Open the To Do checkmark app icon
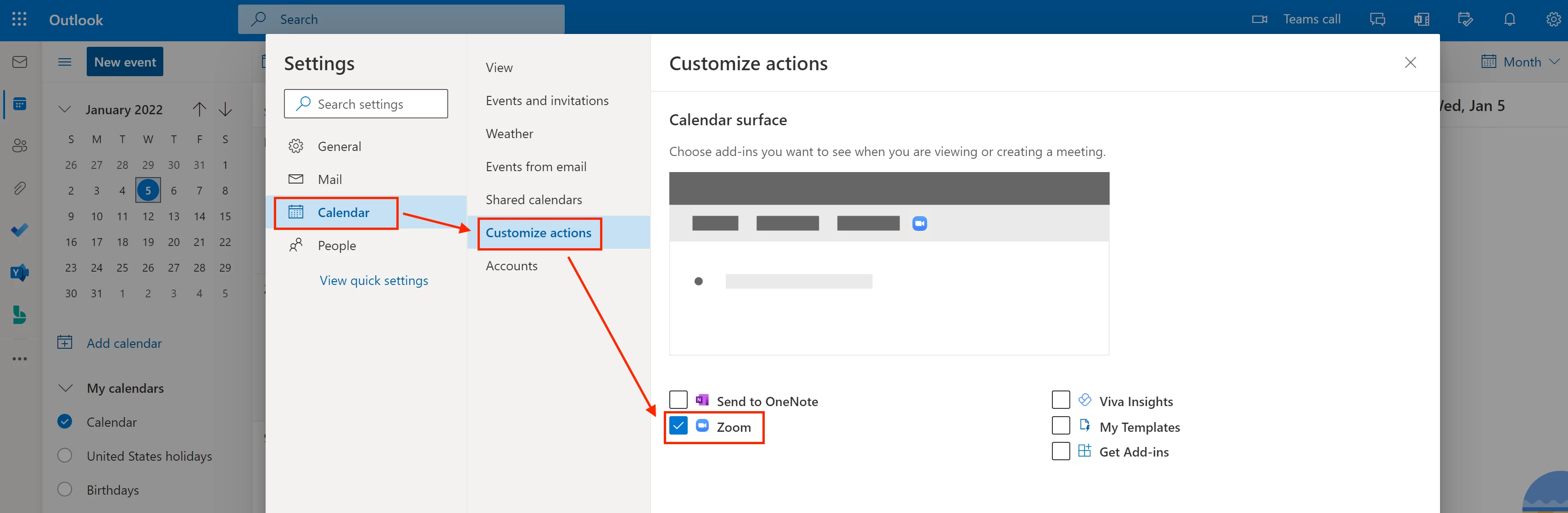 tap(19, 230)
